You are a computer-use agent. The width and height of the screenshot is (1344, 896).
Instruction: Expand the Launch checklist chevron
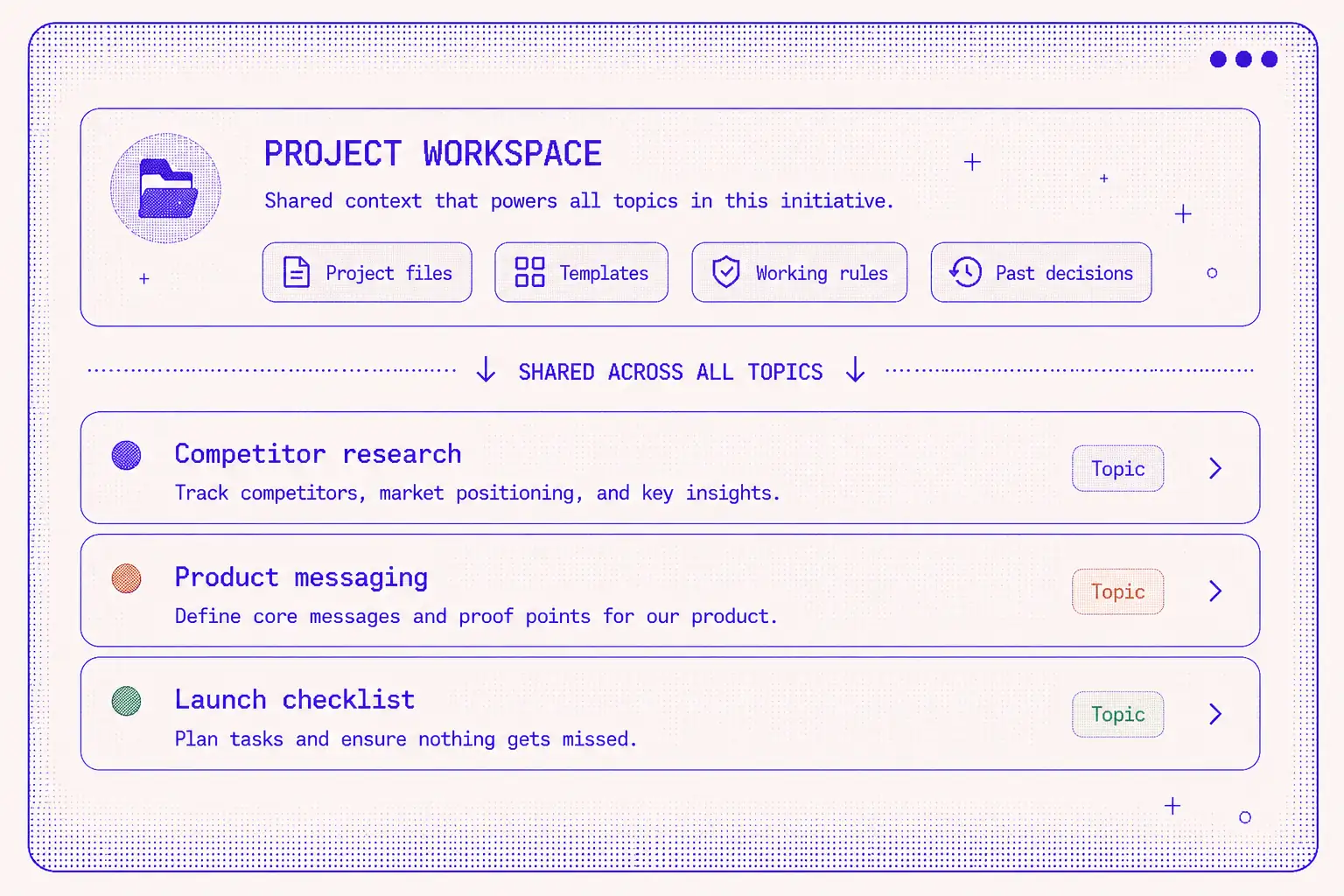[x=1215, y=714]
